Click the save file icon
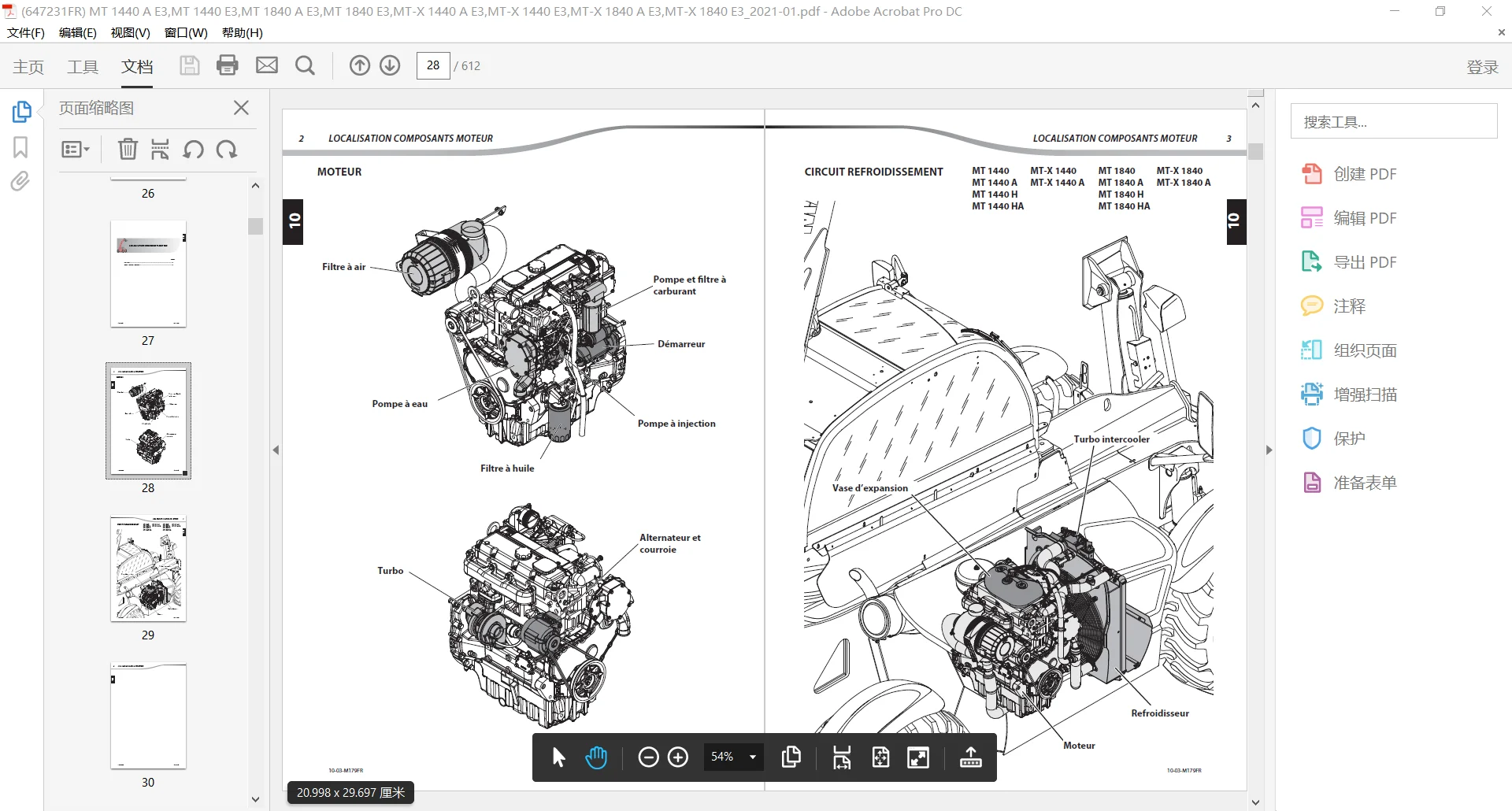 click(x=189, y=65)
